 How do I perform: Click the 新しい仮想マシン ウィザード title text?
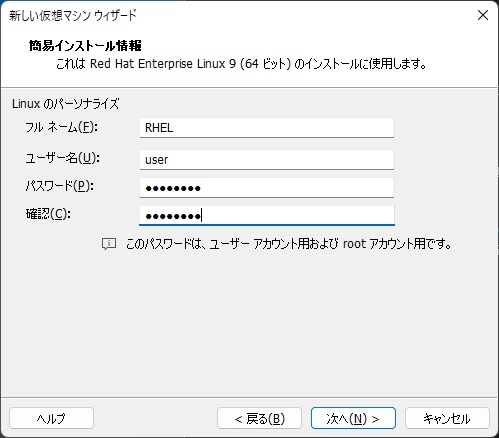tap(73, 15)
